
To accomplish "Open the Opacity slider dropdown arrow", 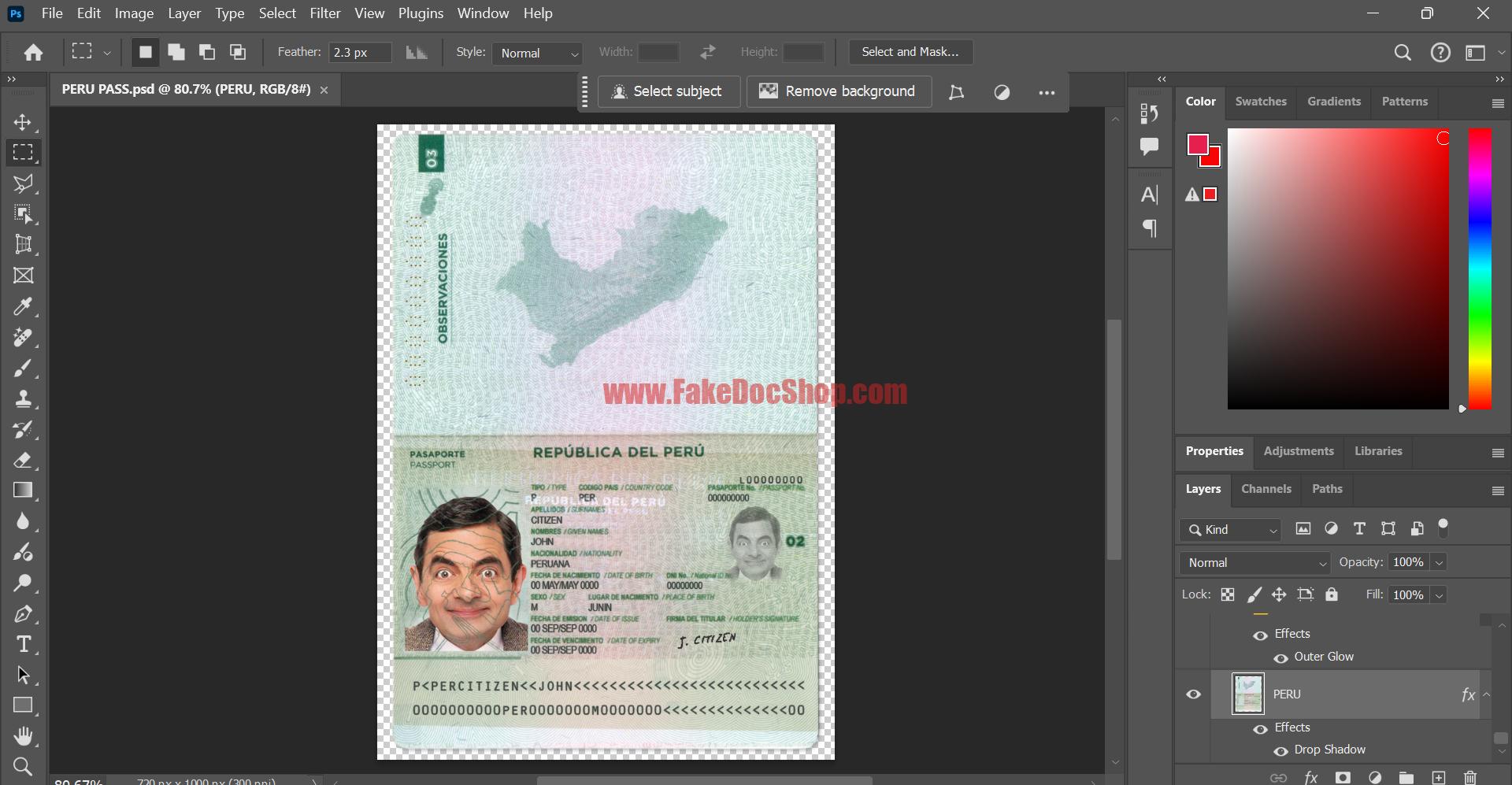I will [1440, 562].
